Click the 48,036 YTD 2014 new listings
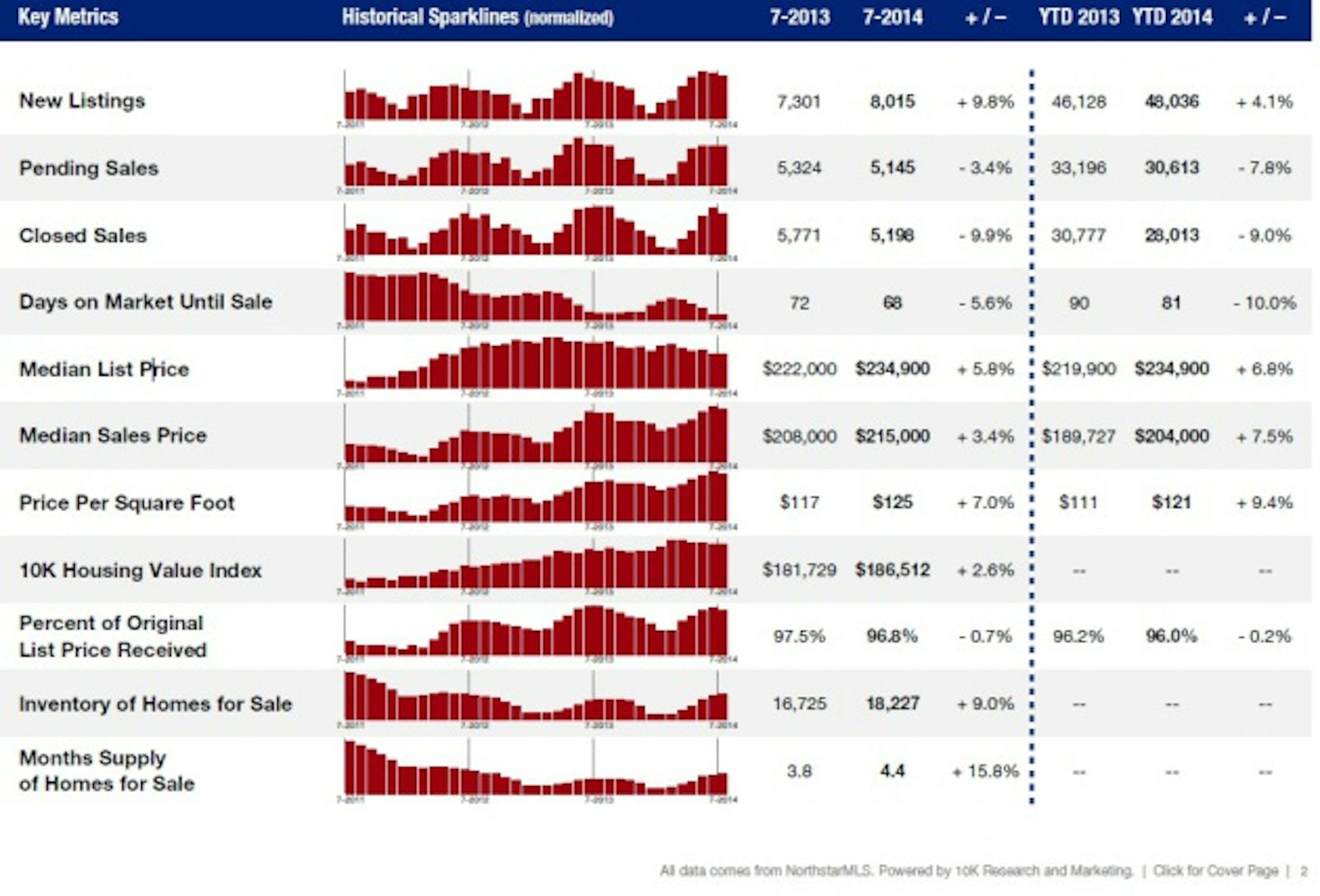1320x896 pixels. pos(1171,101)
